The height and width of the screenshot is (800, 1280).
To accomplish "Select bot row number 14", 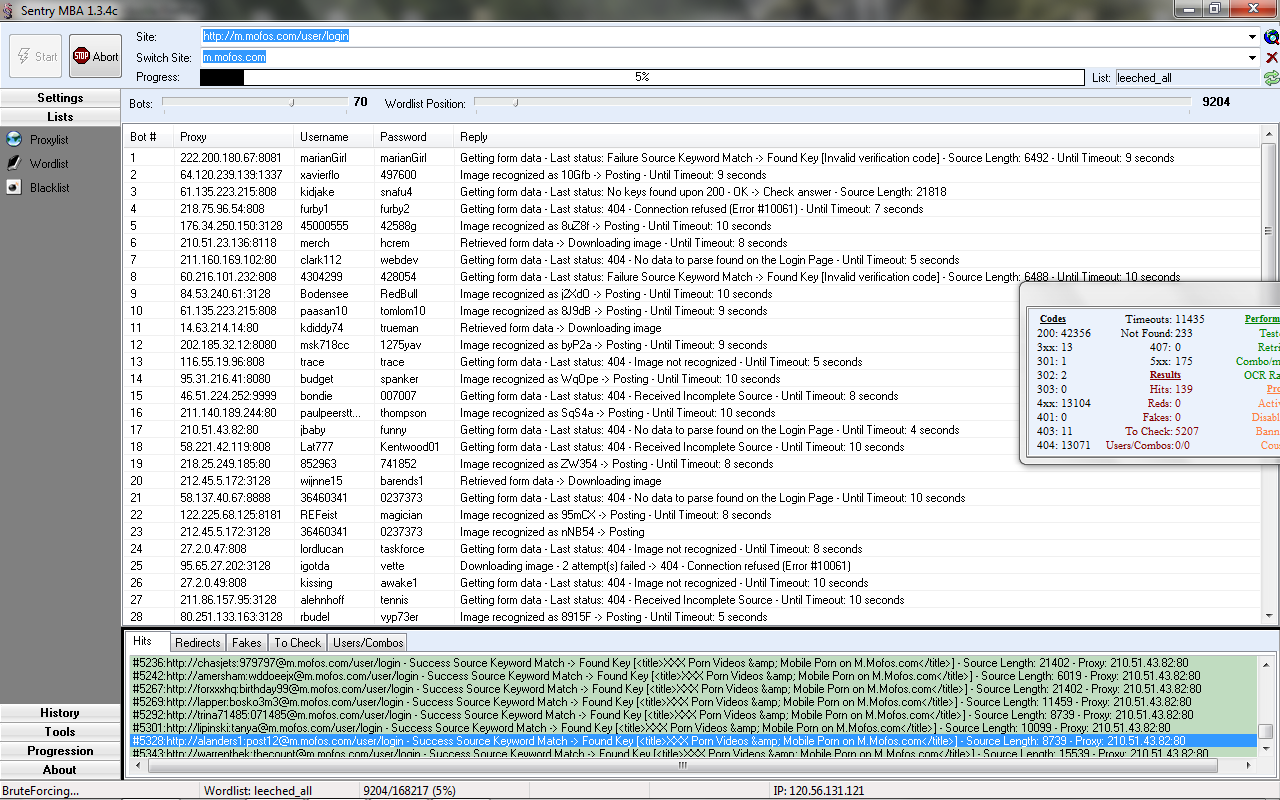I will 692,379.
